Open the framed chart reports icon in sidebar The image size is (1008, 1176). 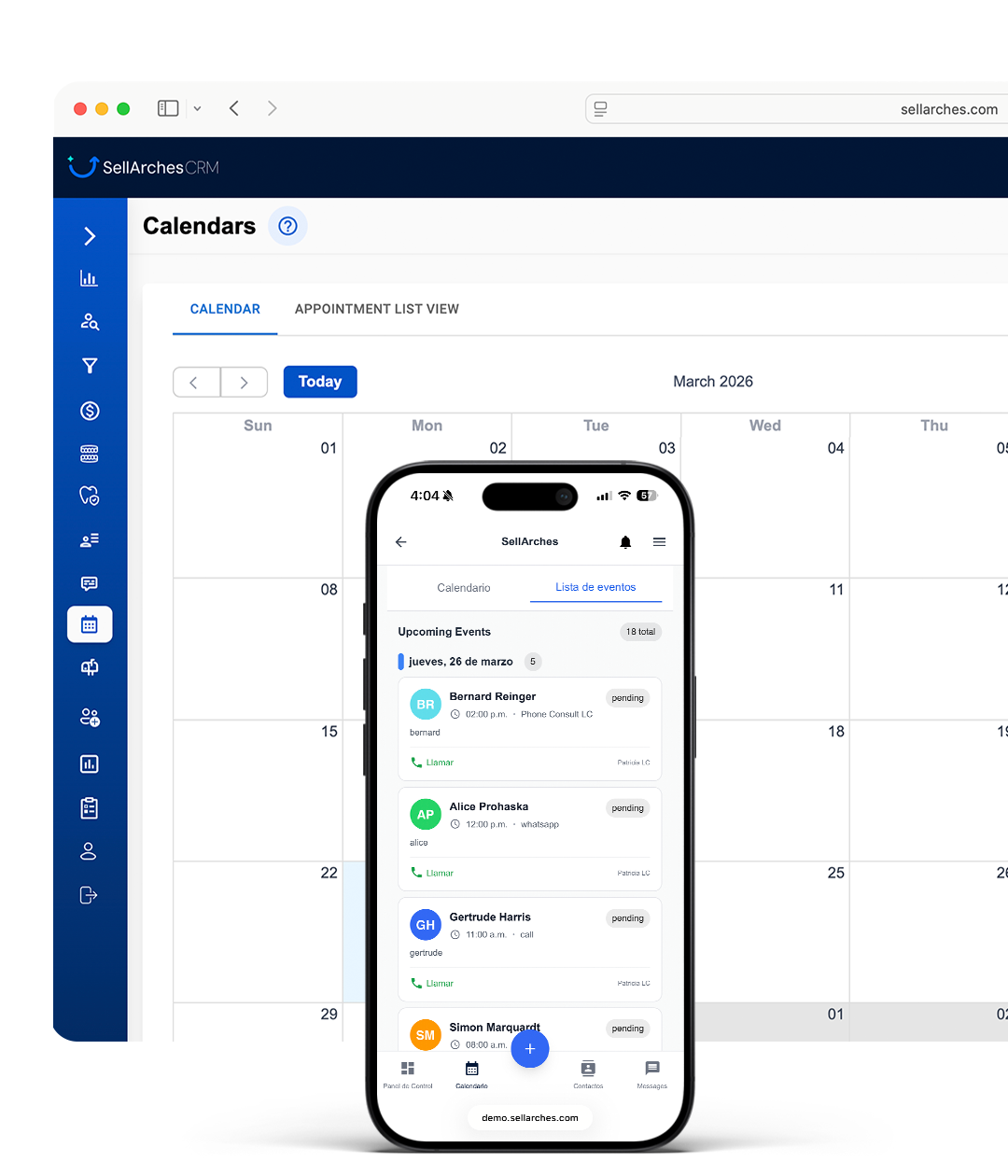tap(90, 764)
